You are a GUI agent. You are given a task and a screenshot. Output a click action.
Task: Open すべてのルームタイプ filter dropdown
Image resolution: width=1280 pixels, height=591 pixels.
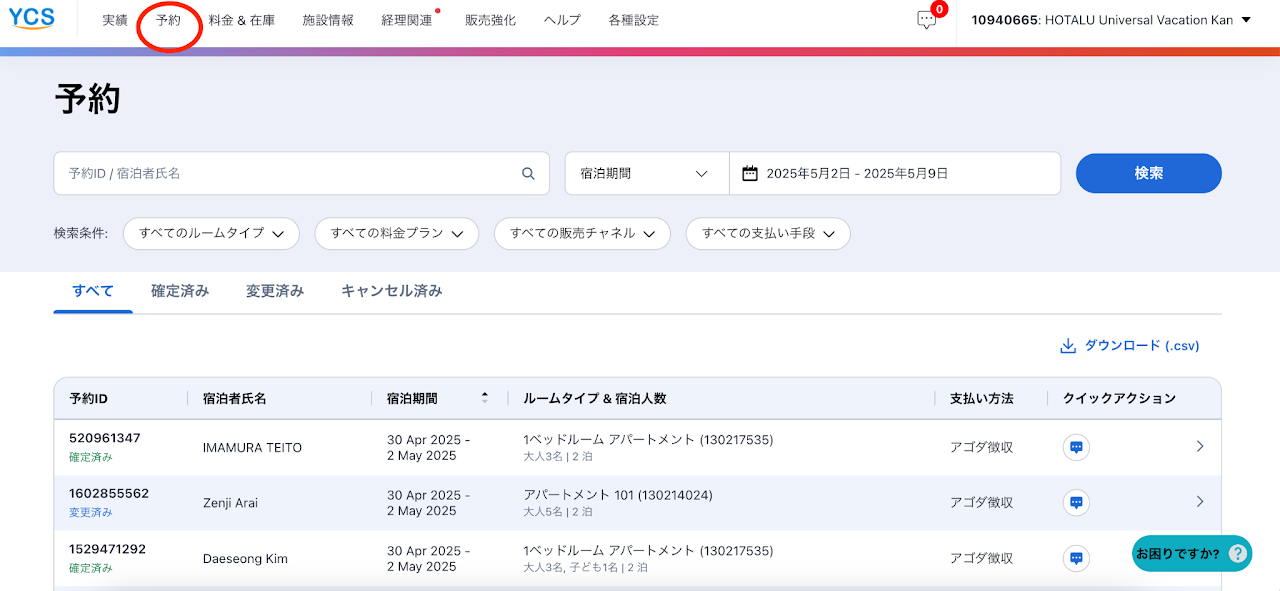[x=211, y=233]
